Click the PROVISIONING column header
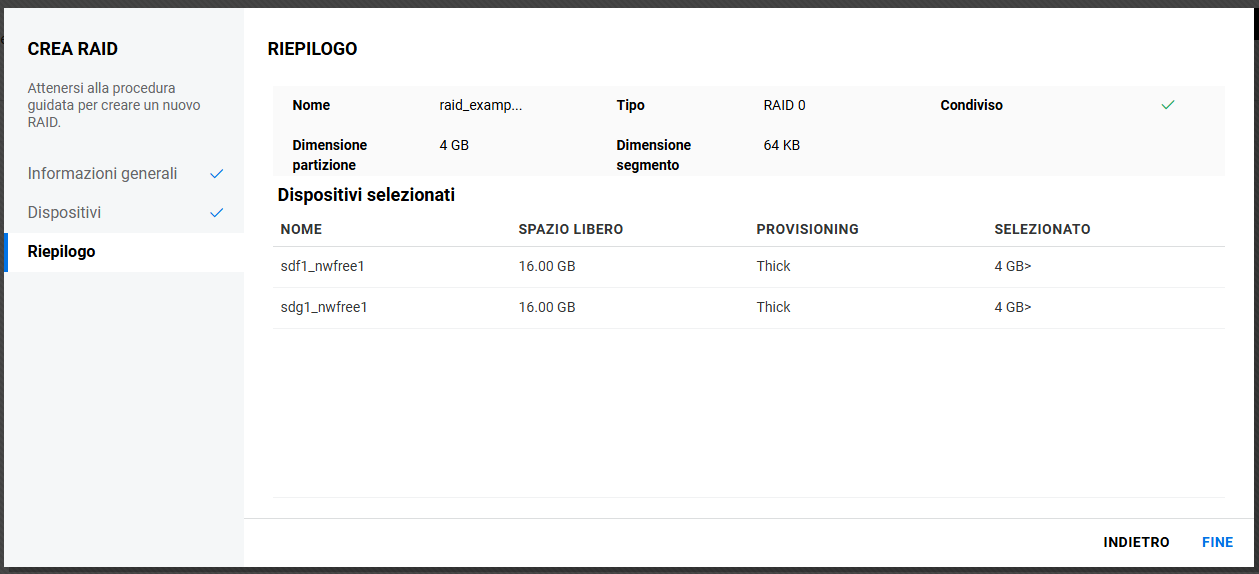Screen dimensions: 1259x574 (x=807, y=229)
